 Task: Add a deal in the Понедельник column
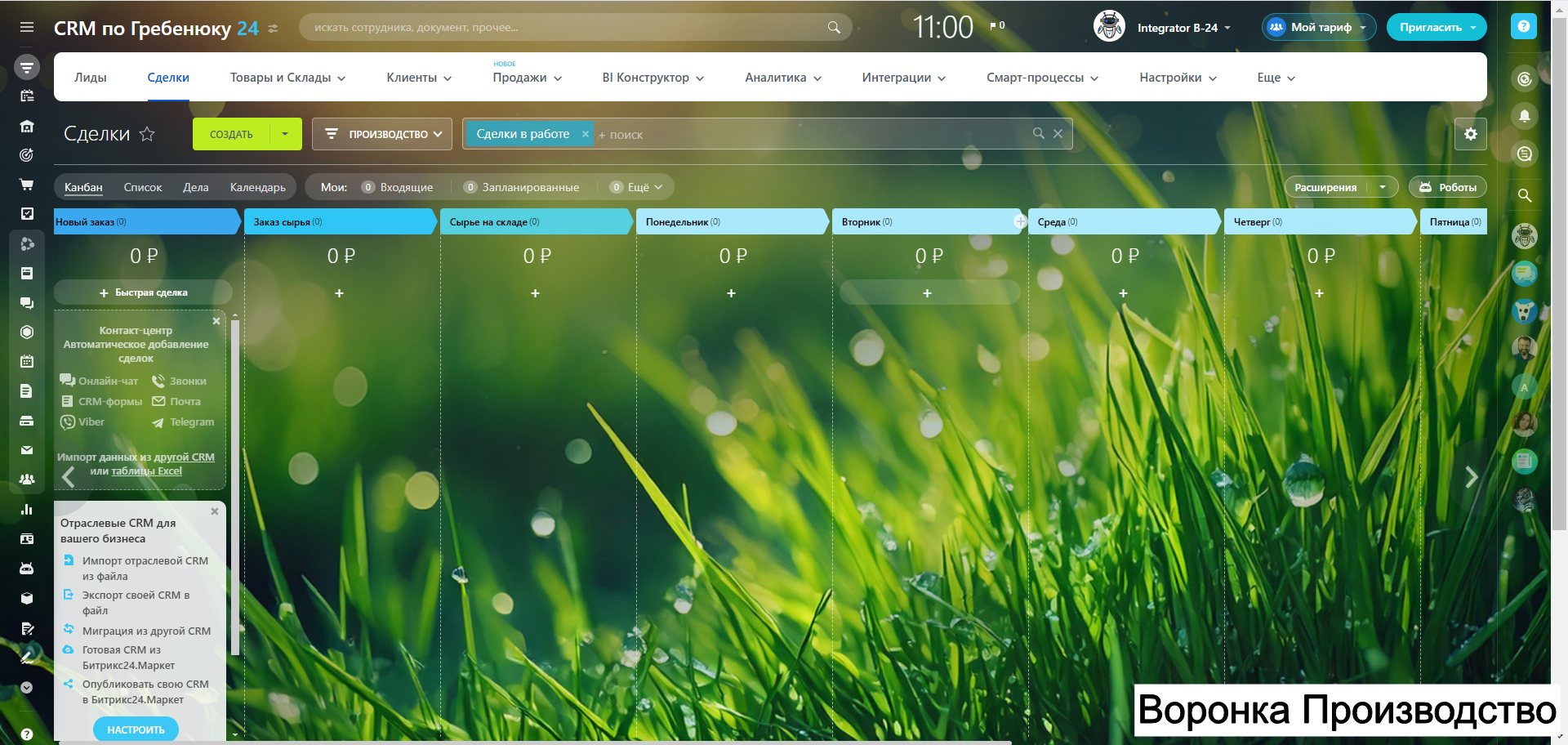click(x=732, y=293)
